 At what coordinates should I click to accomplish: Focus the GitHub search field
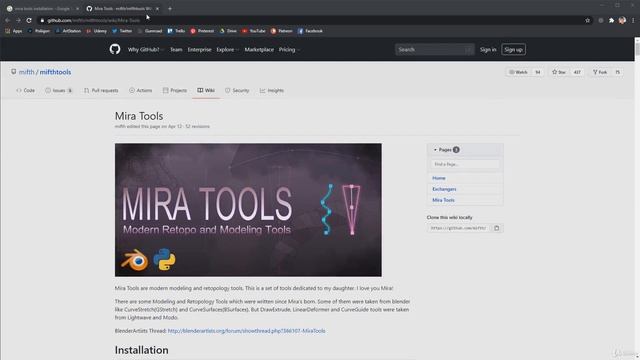(434, 49)
